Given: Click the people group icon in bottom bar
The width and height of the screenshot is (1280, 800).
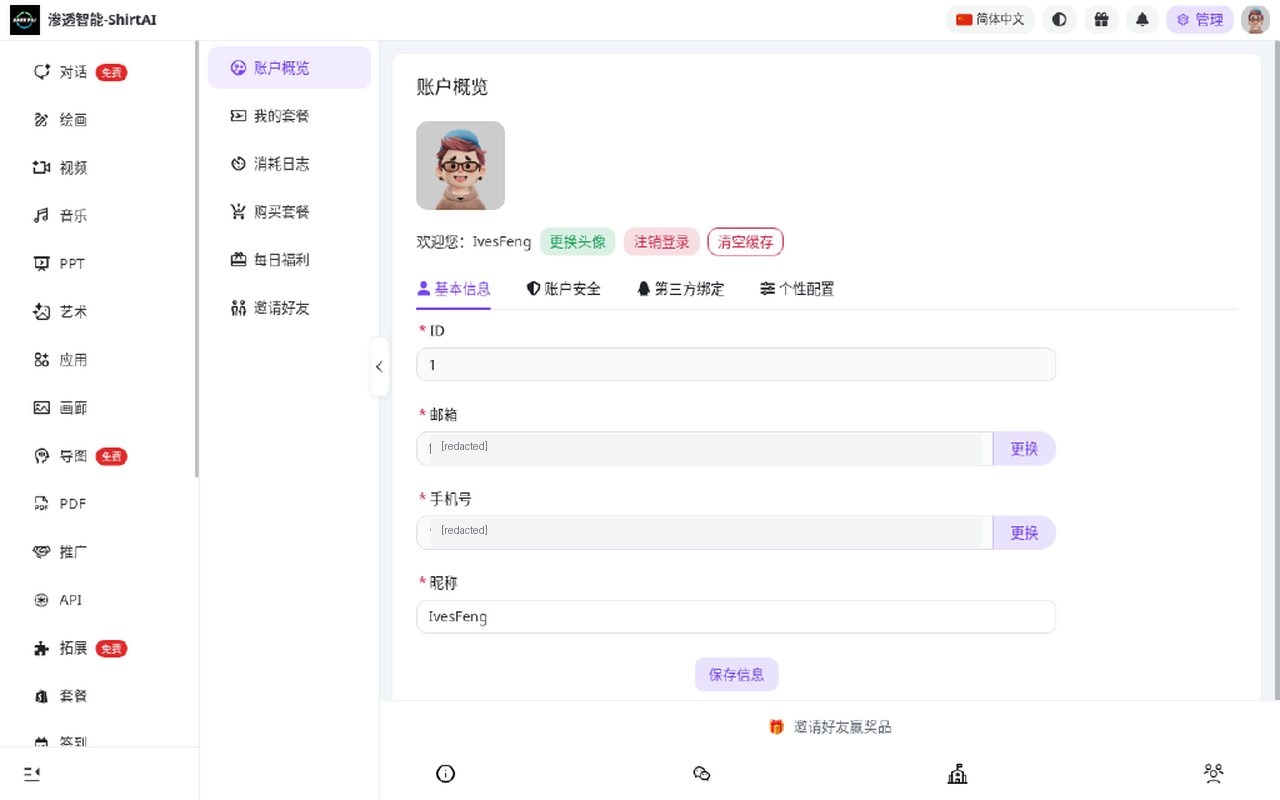Looking at the screenshot, I should coord(1214,773).
